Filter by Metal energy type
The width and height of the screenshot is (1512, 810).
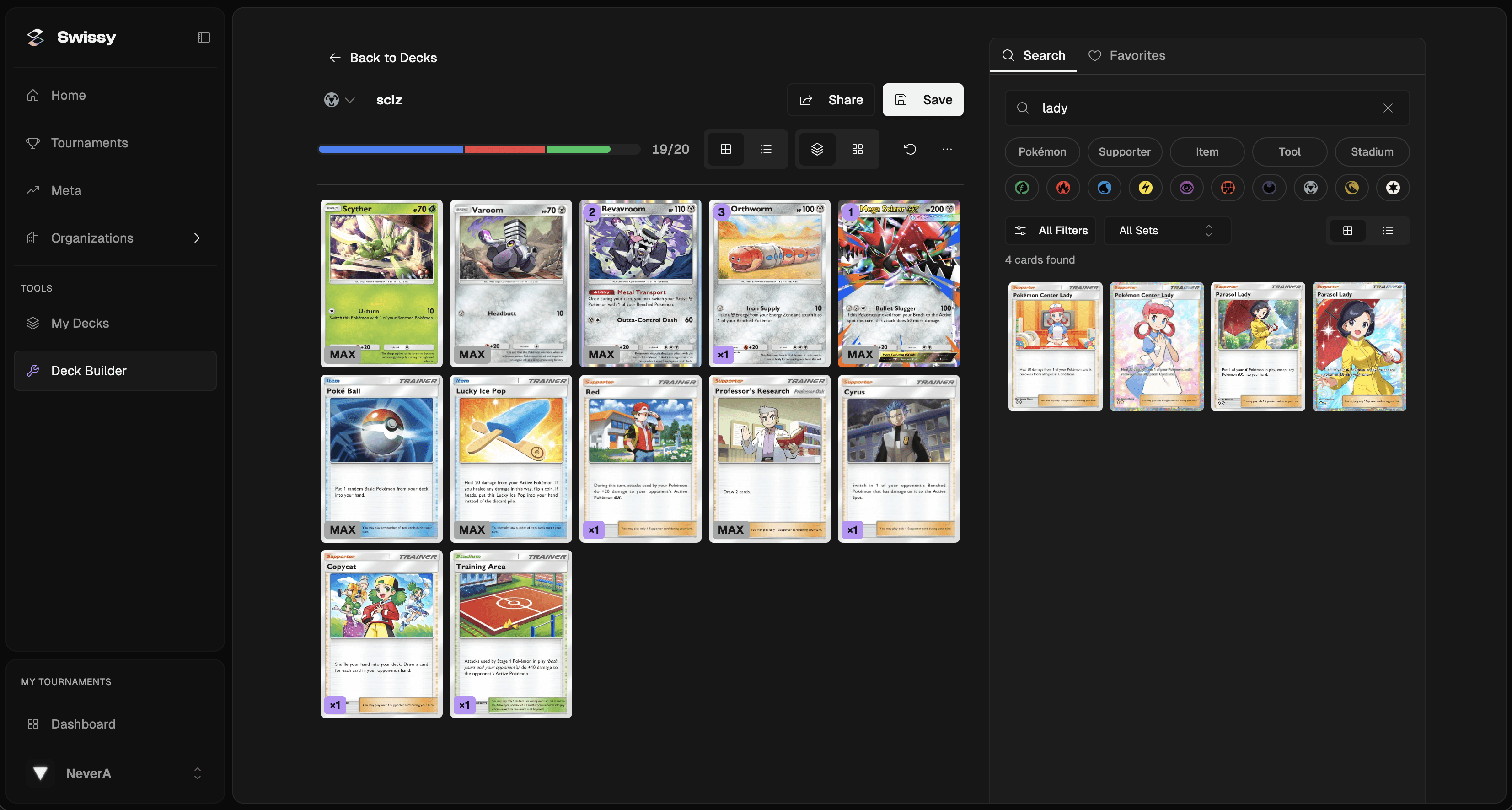[x=1311, y=187]
